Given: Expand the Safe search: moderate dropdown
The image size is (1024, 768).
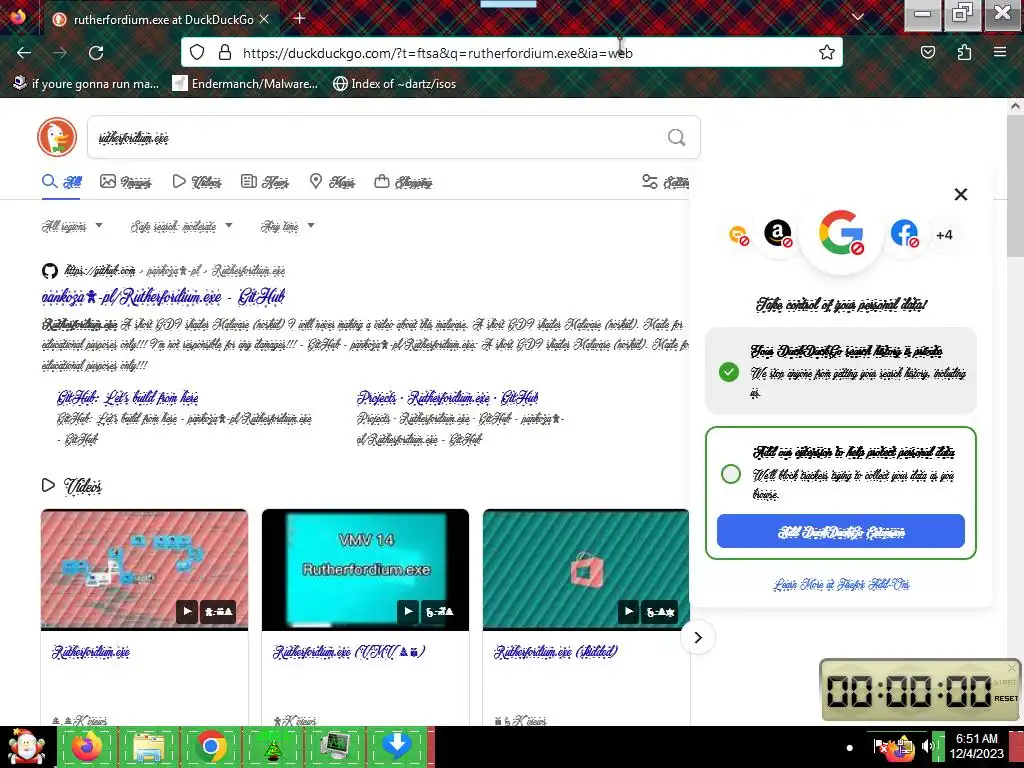Looking at the screenshot, I should 181,226.
